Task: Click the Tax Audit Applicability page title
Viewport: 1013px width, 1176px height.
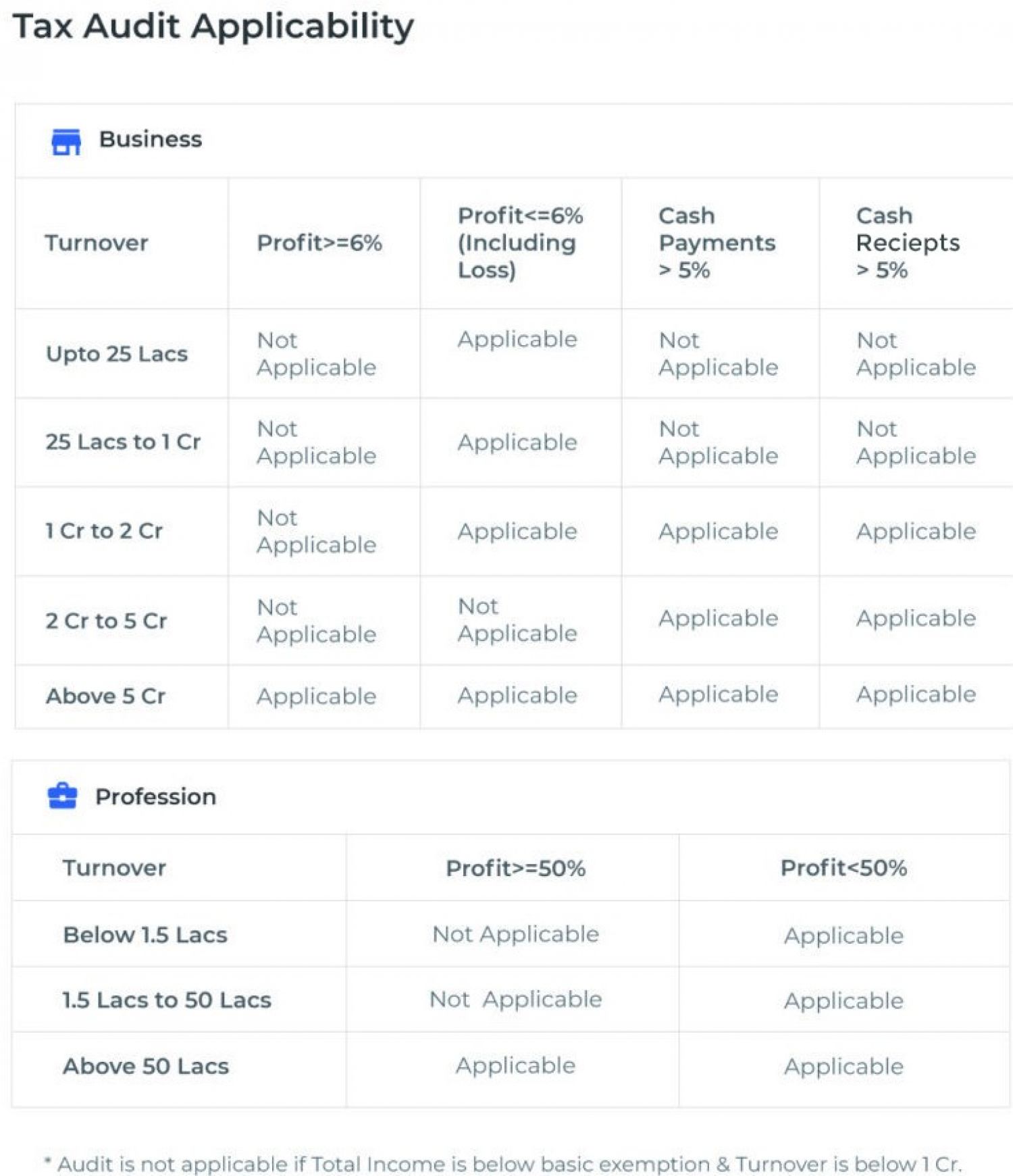Action: tap(213, 27)
